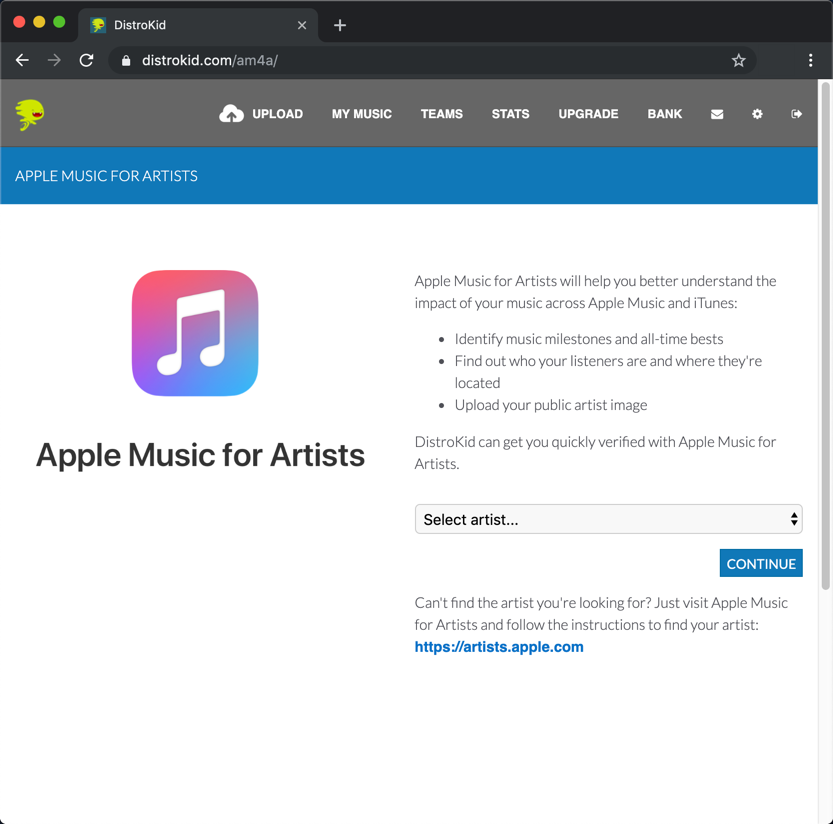
Task: Click the sign out icon
Action: (x=796, y=114)
